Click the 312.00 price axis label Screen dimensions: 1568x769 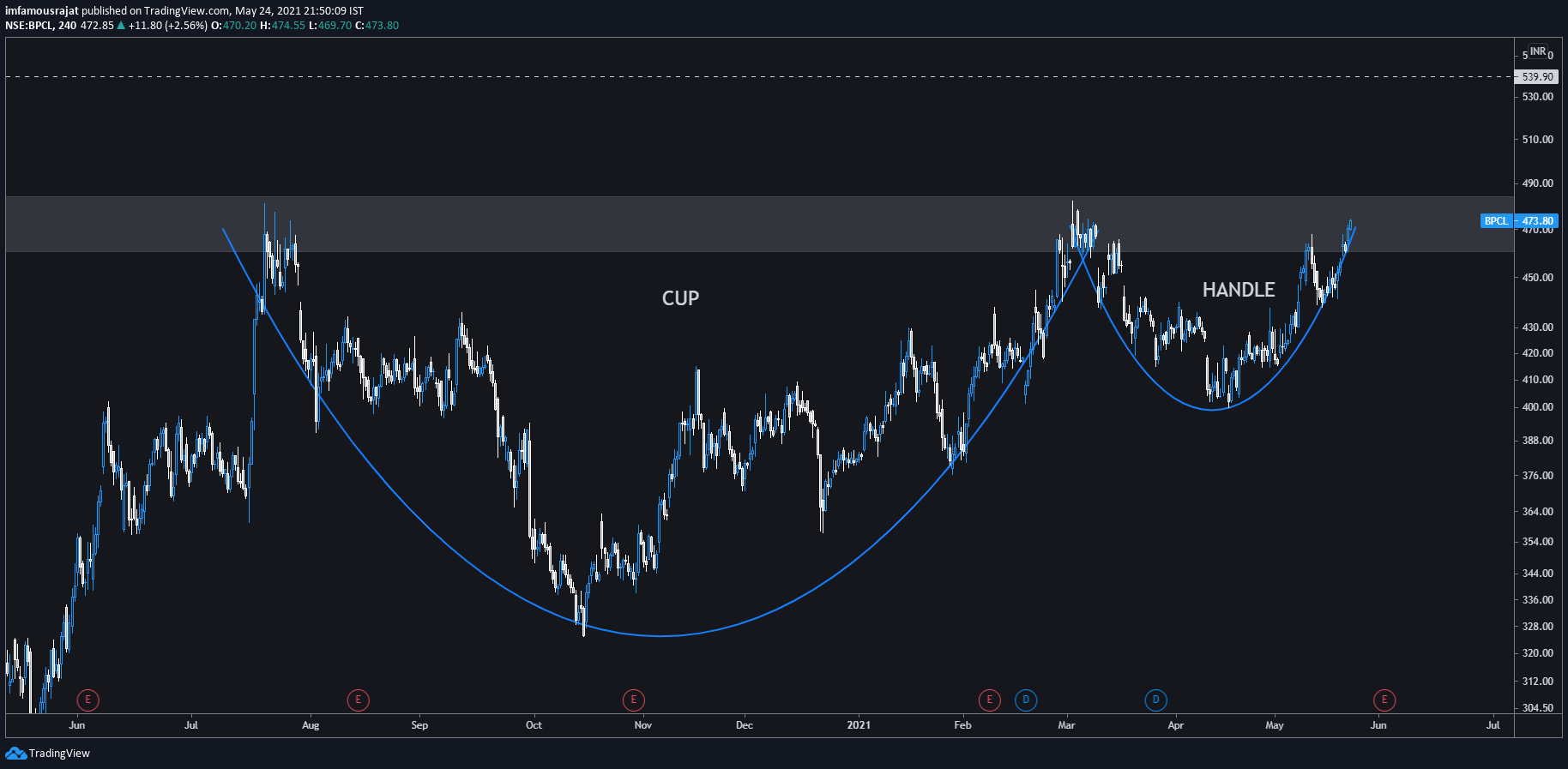[1537, 682]
